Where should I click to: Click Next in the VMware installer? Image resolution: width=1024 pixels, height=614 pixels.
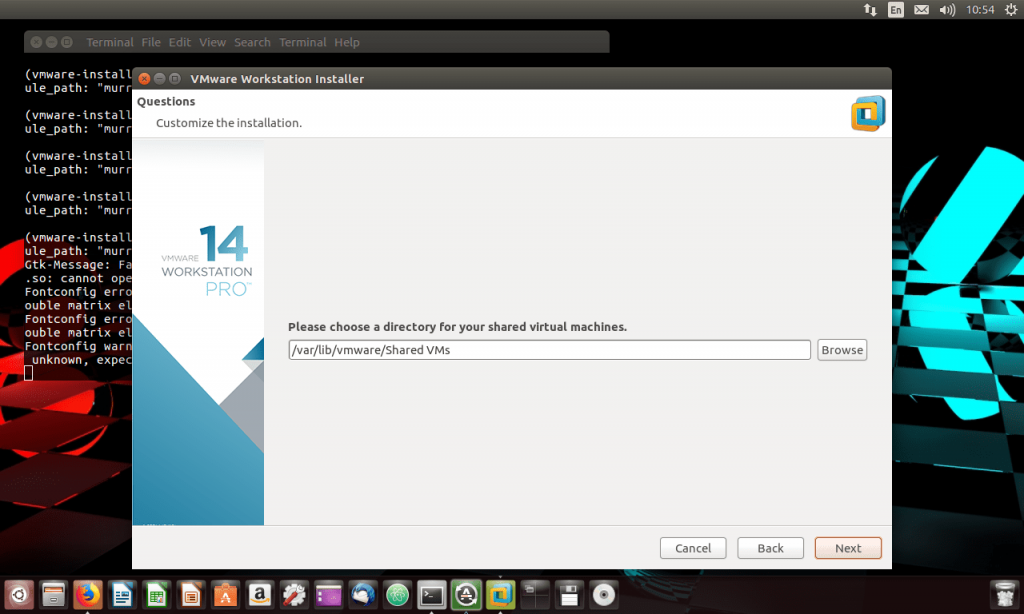(848, 548)
